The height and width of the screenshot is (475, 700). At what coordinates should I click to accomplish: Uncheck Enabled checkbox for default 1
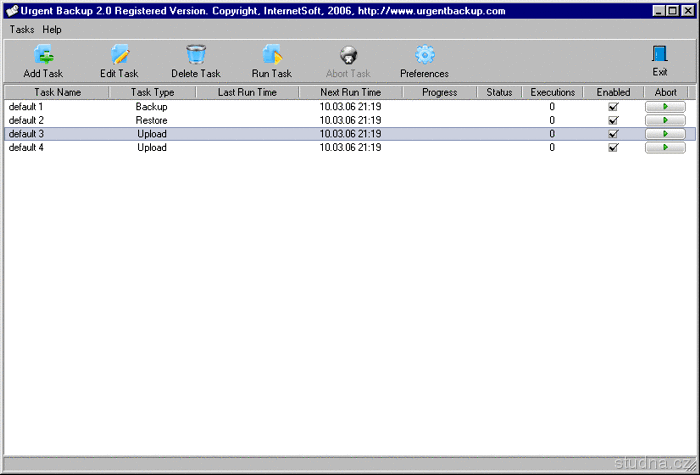tap(613, 106)
